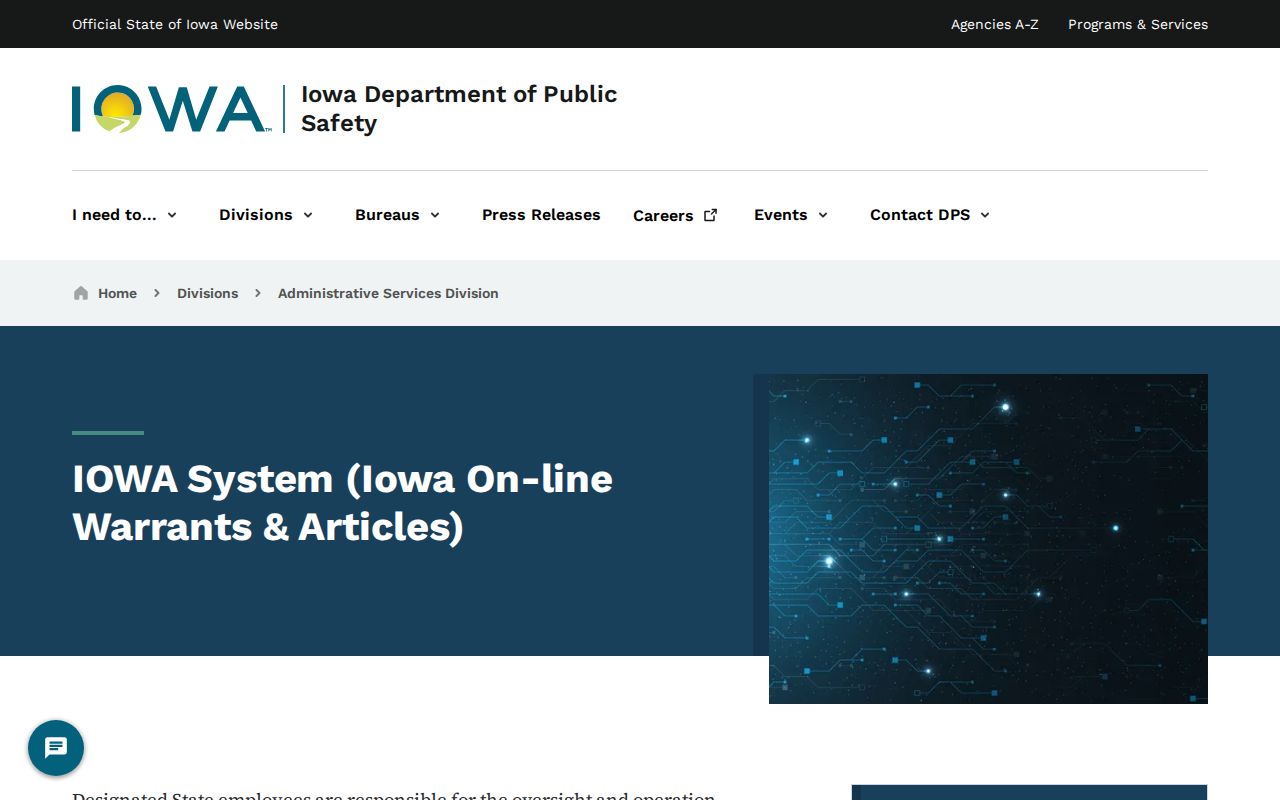This screenshot has width=1280, height=800.
Task: Click the "IOWA System" page heading
Action: pos(343,503)
